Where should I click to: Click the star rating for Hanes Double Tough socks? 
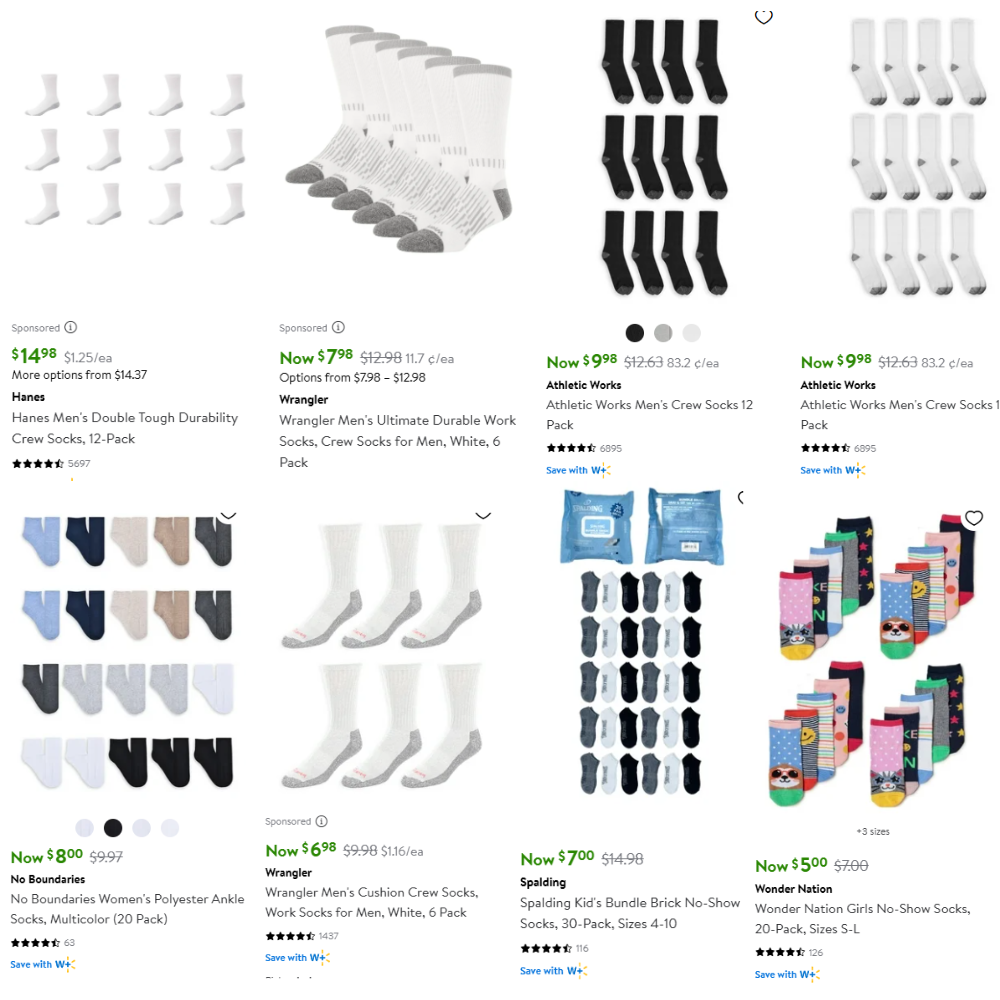38,464
